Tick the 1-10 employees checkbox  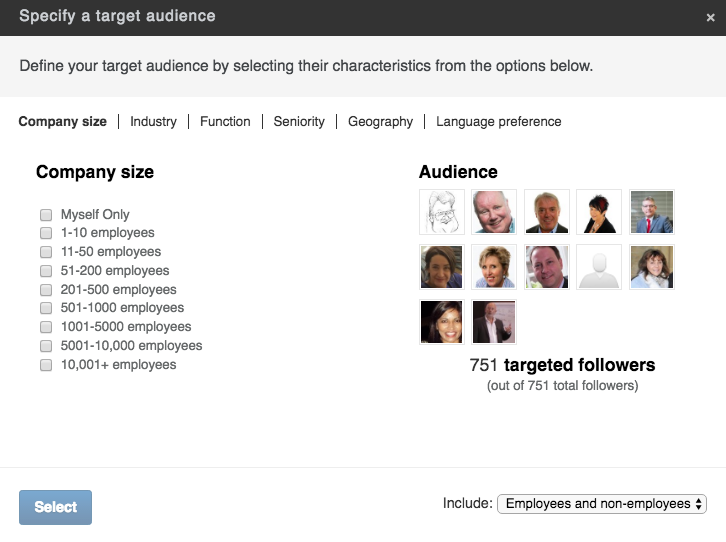(46, 233)
